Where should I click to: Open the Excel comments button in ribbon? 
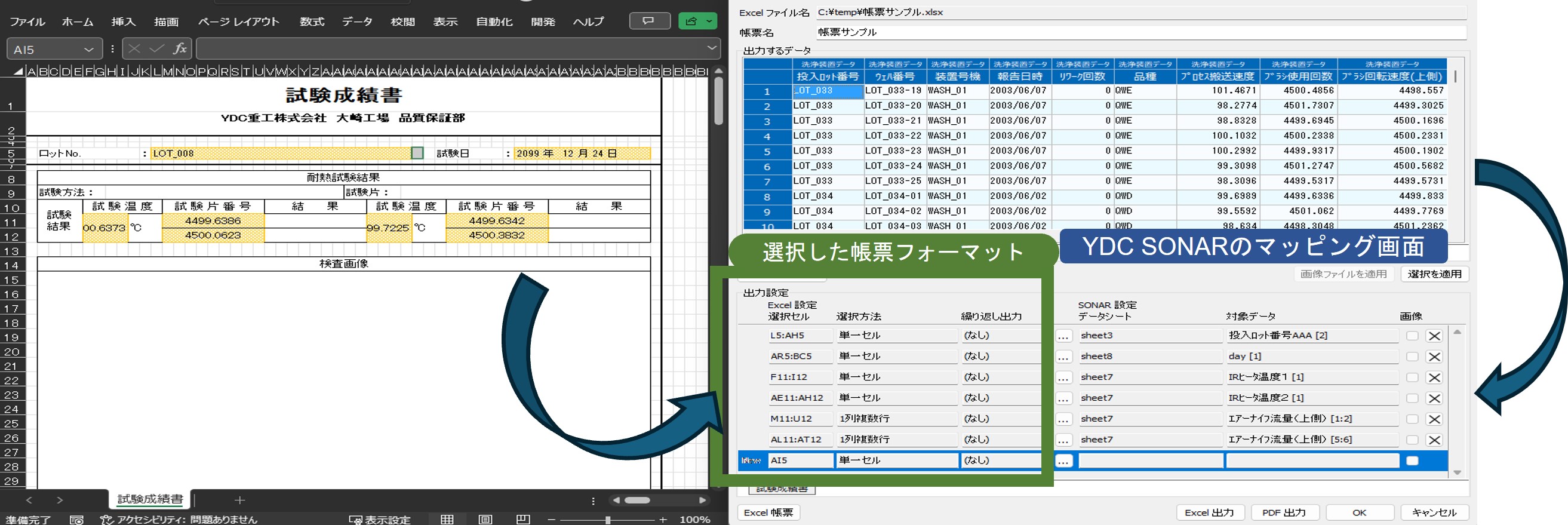[x=649, y=22]
